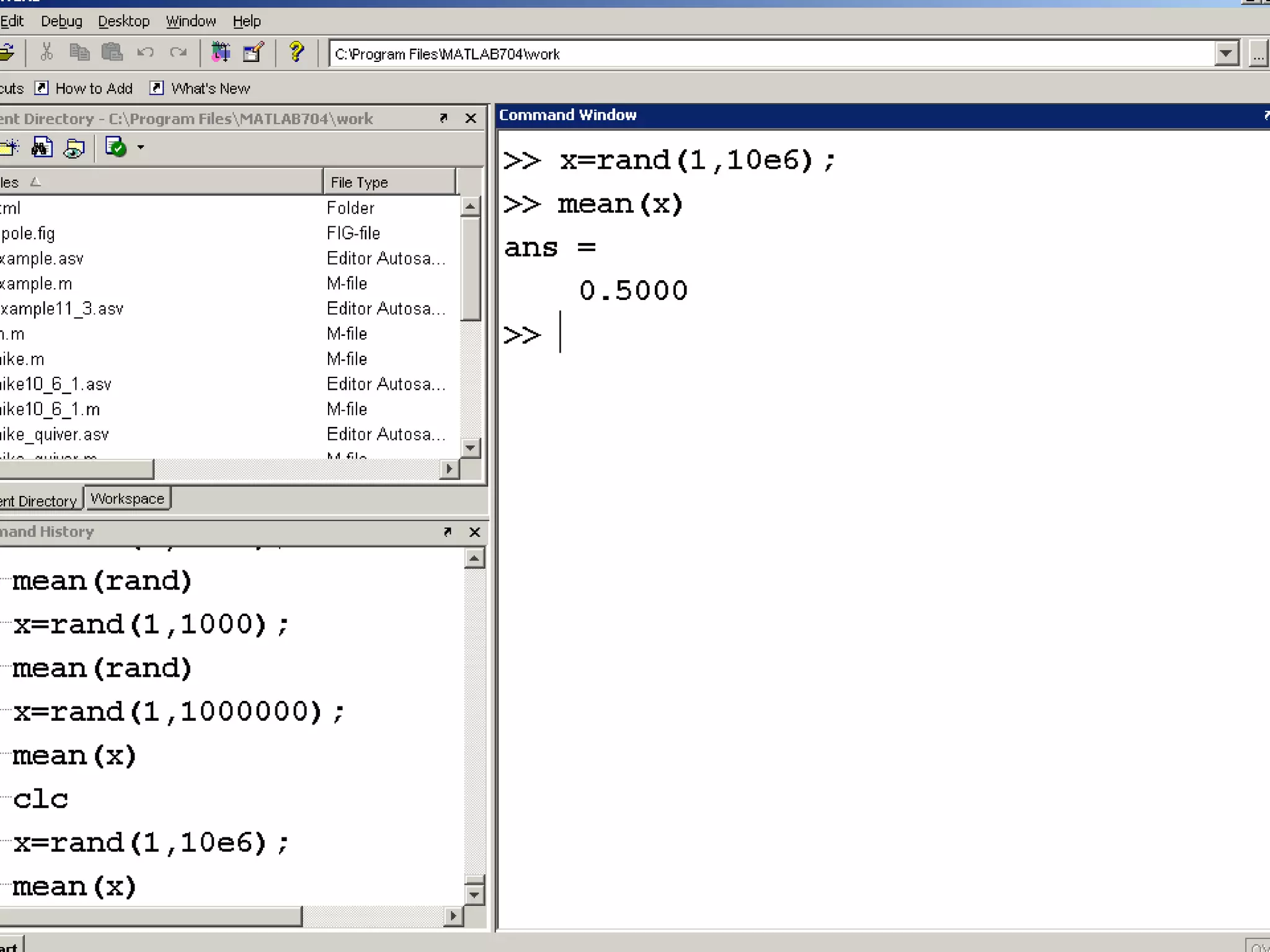The width and height of the screenshot is (1270, 952).
Task: Undock the Current Directory panel
Action: [x=443, y=118]
